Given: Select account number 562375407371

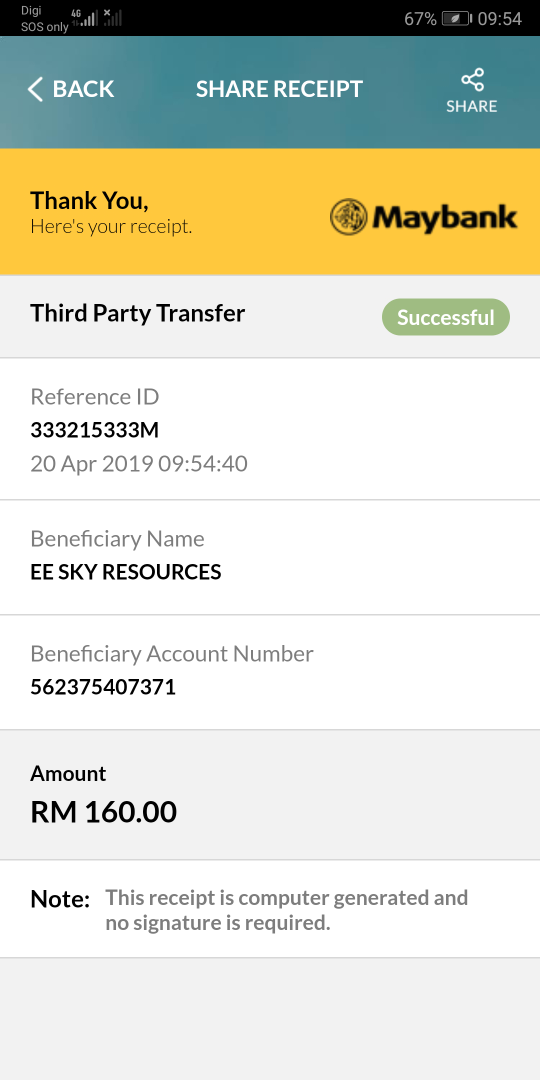Looking at the screenshot, I should click(103, 687).
